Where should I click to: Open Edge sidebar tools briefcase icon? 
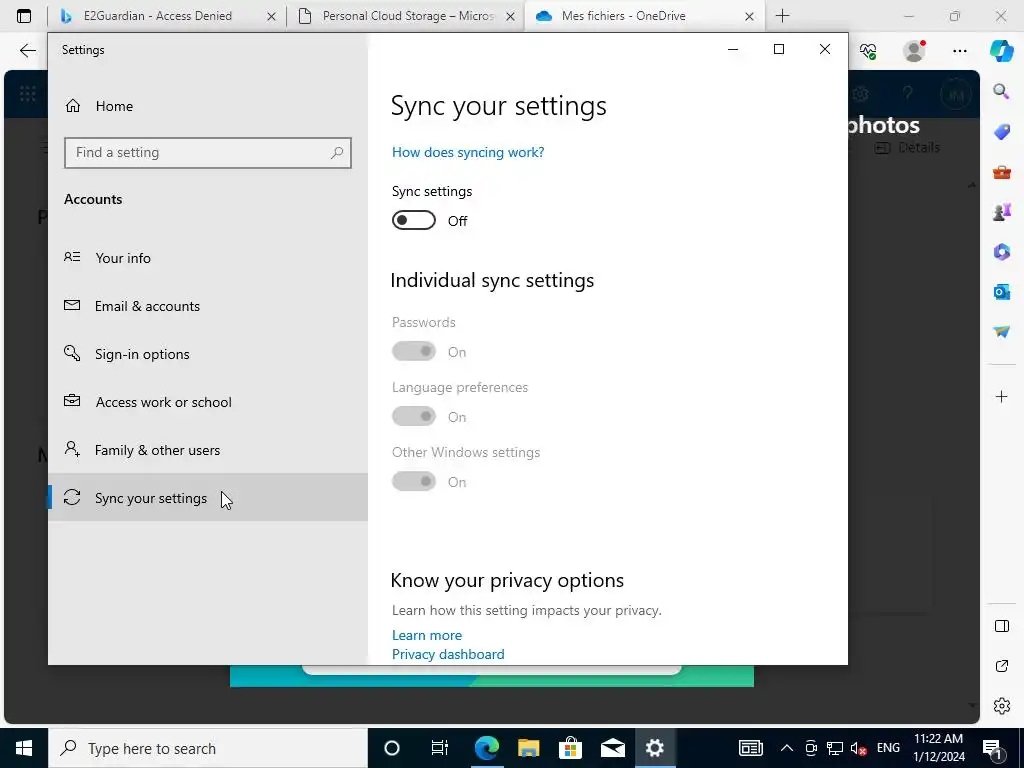[1001, 172]
